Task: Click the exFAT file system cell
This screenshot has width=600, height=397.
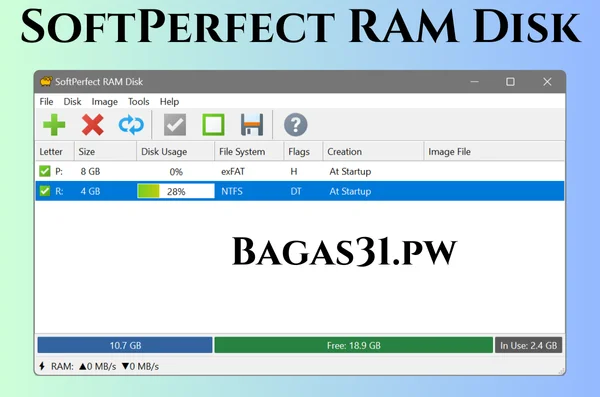Action: pos(233,172)
